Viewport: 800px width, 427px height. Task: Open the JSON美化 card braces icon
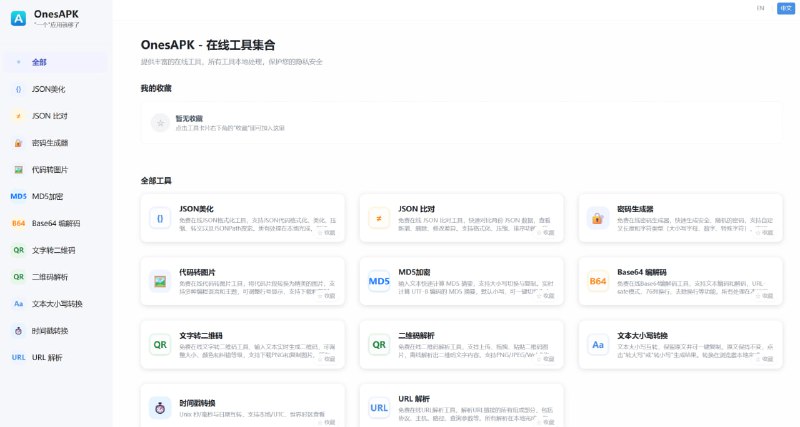tap(160, 218)
